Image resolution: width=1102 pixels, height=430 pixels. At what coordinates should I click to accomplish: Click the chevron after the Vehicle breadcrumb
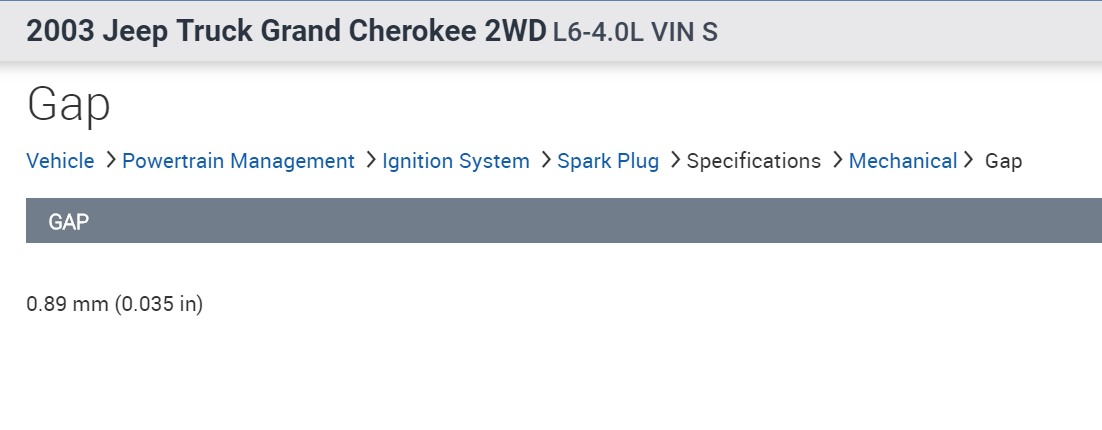click(x=110, y=160)
